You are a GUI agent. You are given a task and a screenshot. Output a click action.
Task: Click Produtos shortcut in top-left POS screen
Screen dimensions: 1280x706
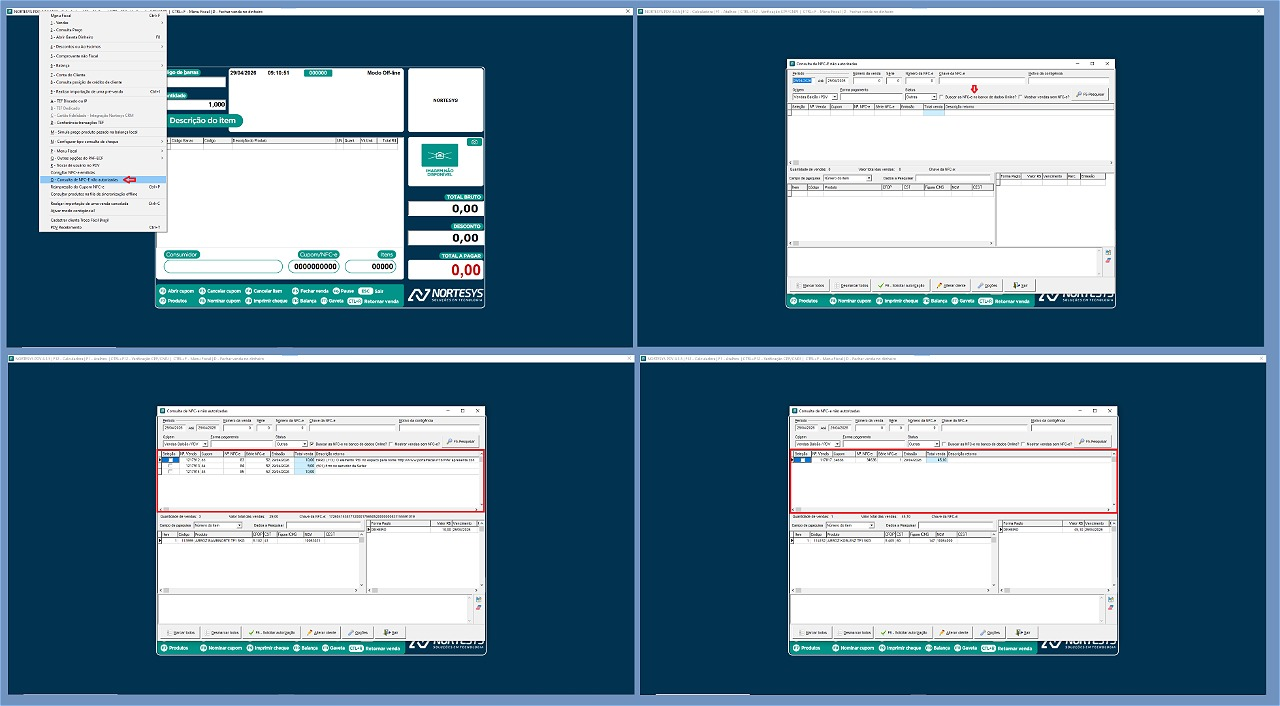pyautogui.click(x=173, y=301)
